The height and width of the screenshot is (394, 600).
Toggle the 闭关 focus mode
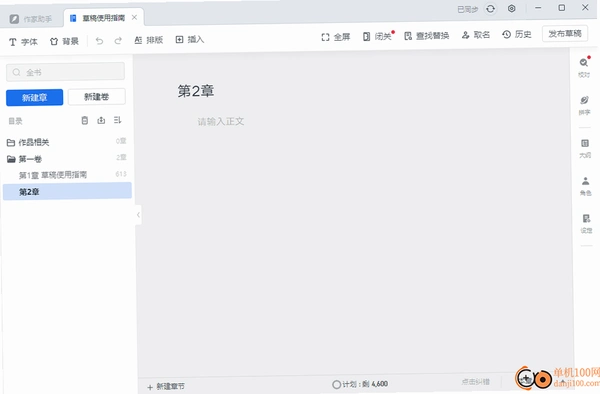click(378, 36)
